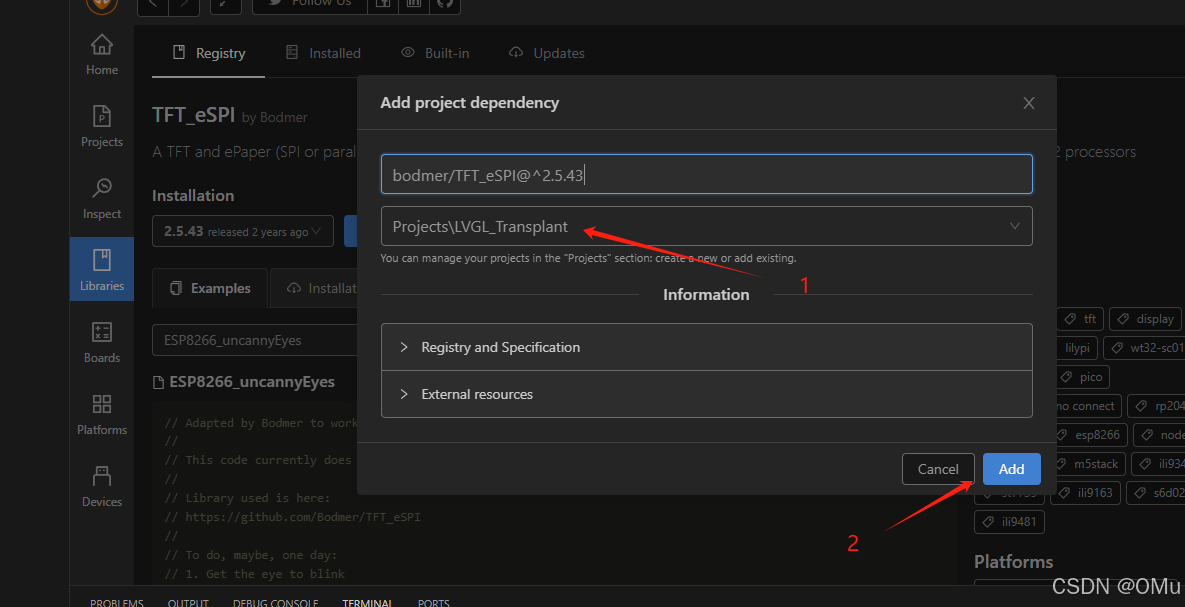The image size is (1185, 607).
Task: Click the pico tag
Action: point(1082,376)
